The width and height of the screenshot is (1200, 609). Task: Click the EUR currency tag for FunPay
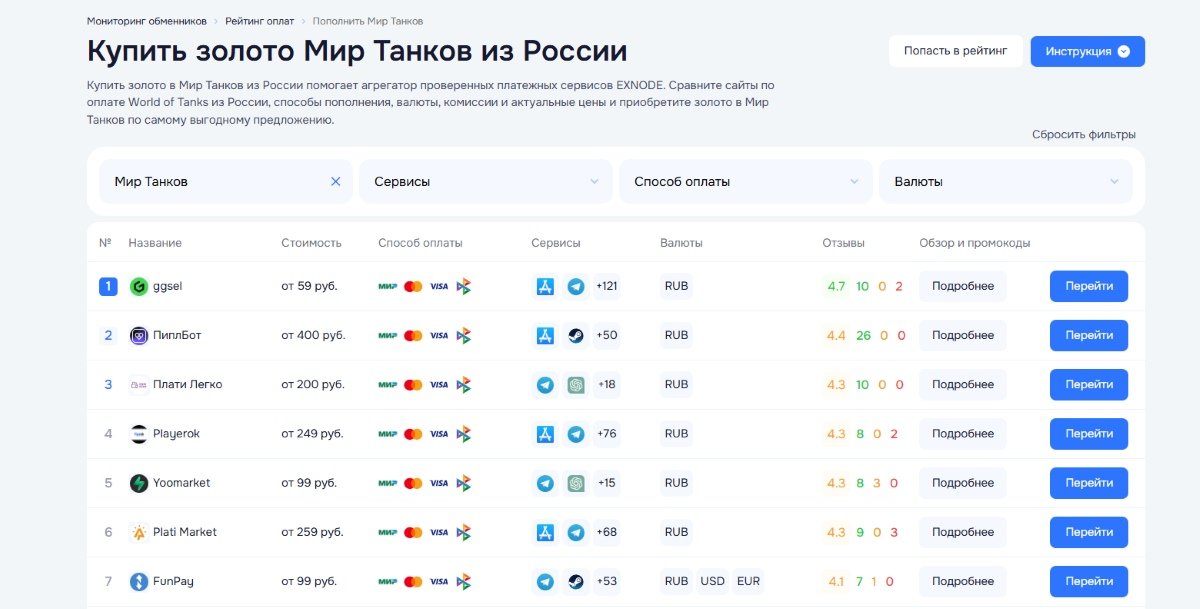point(747,581)
